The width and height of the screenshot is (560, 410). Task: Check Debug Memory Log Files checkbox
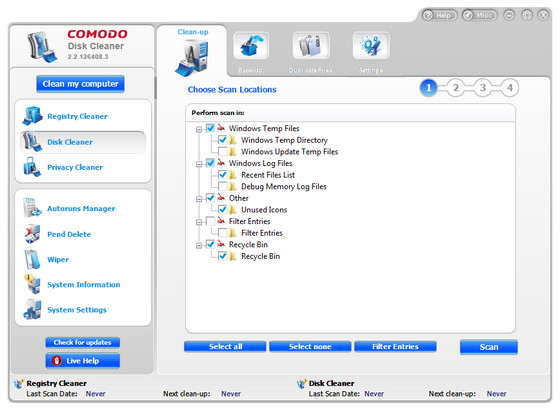[x=222, y=186]
